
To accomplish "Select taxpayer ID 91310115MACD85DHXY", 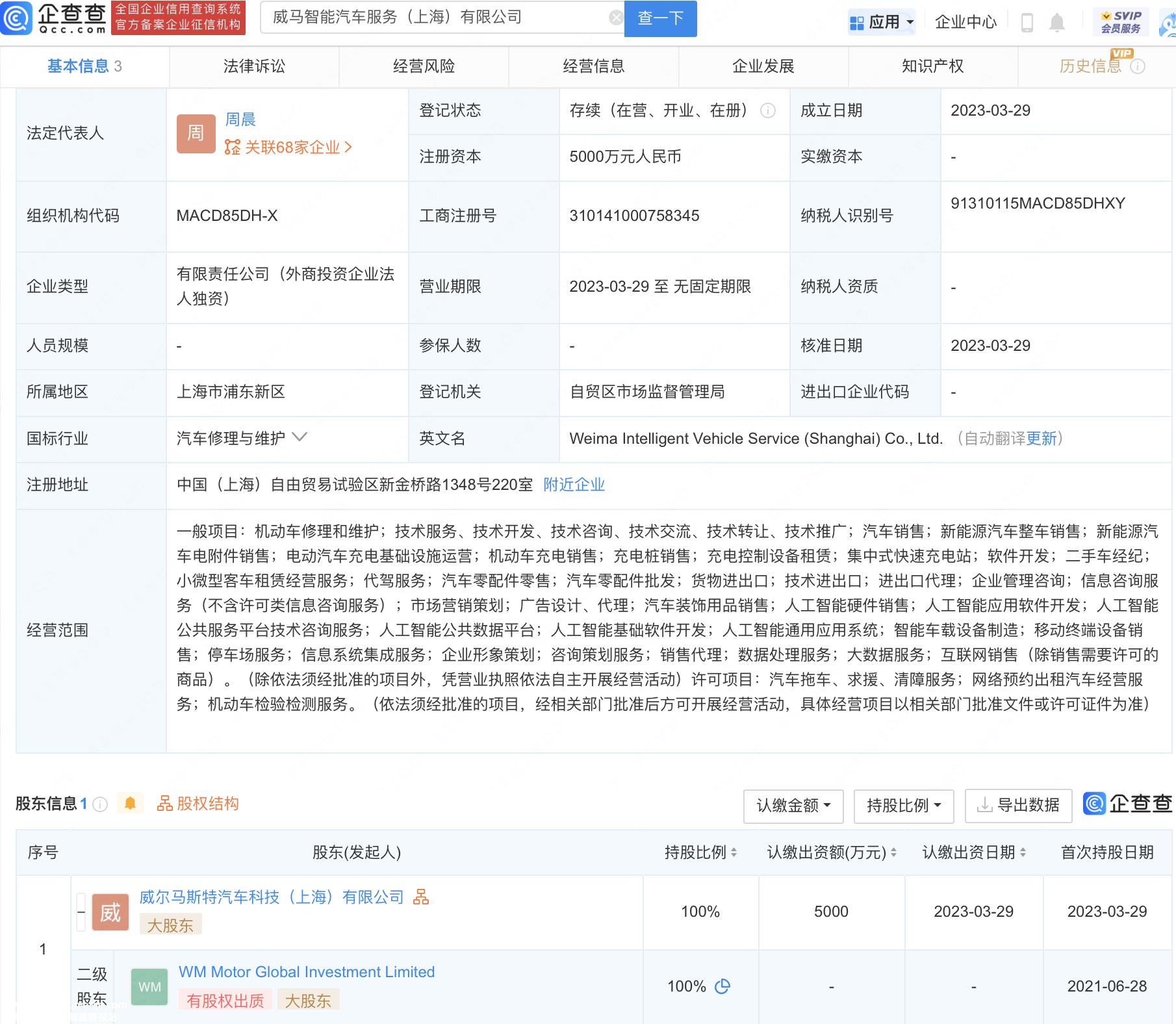I will tap(1038, 203).
